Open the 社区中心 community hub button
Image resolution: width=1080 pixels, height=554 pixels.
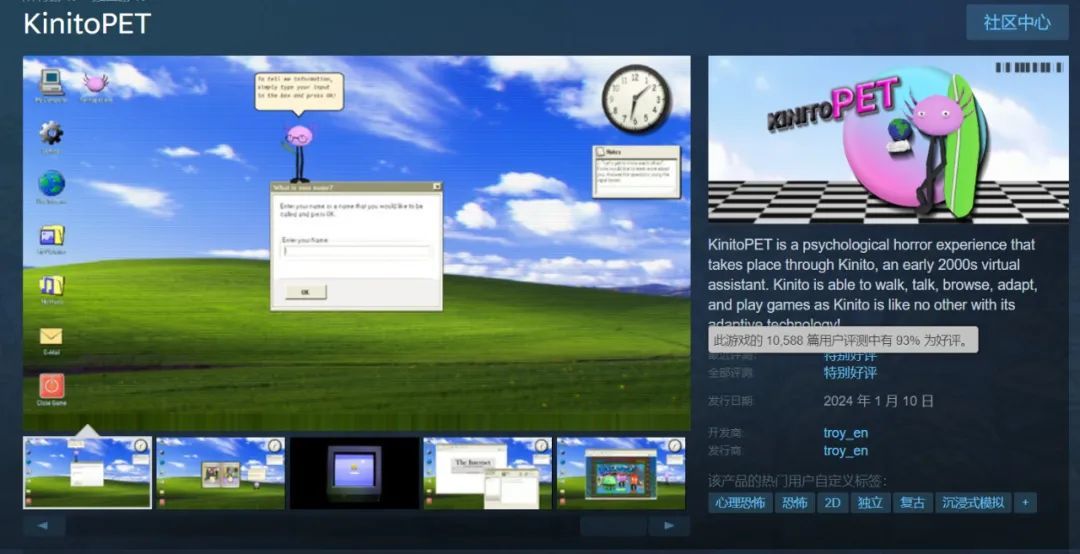1017,23
